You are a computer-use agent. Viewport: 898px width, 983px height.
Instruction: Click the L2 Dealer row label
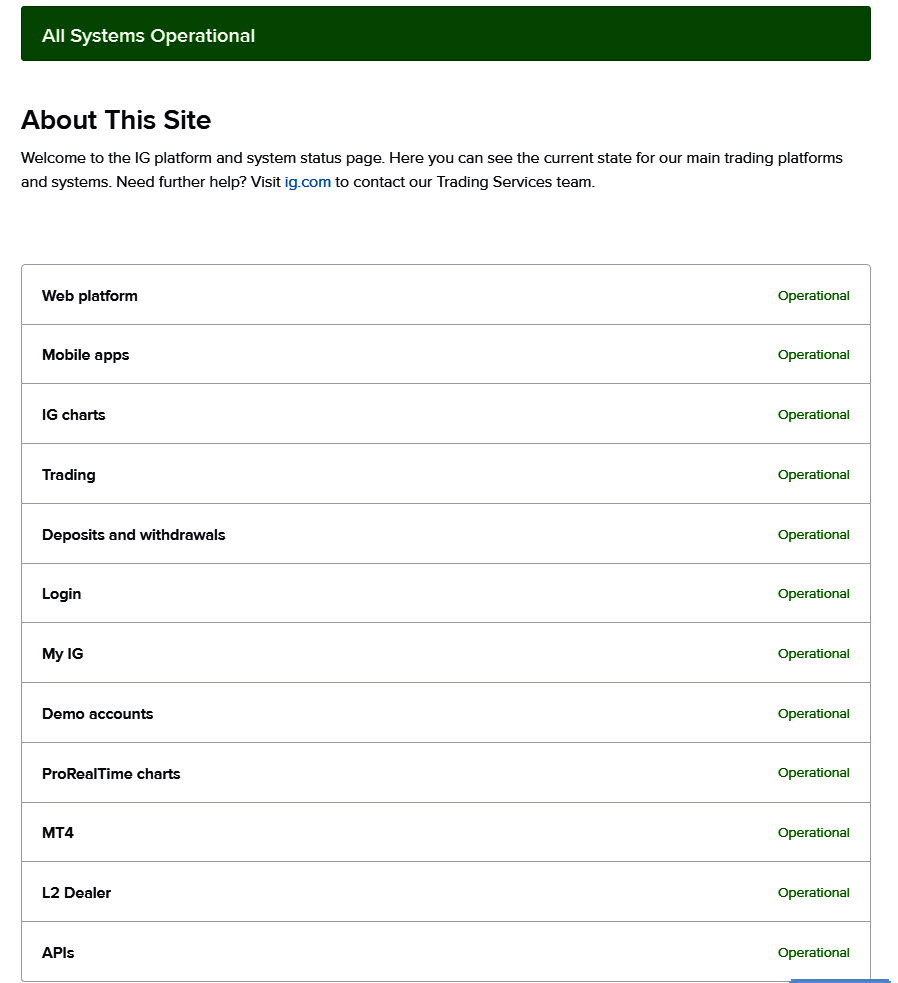tap(76, 893)
